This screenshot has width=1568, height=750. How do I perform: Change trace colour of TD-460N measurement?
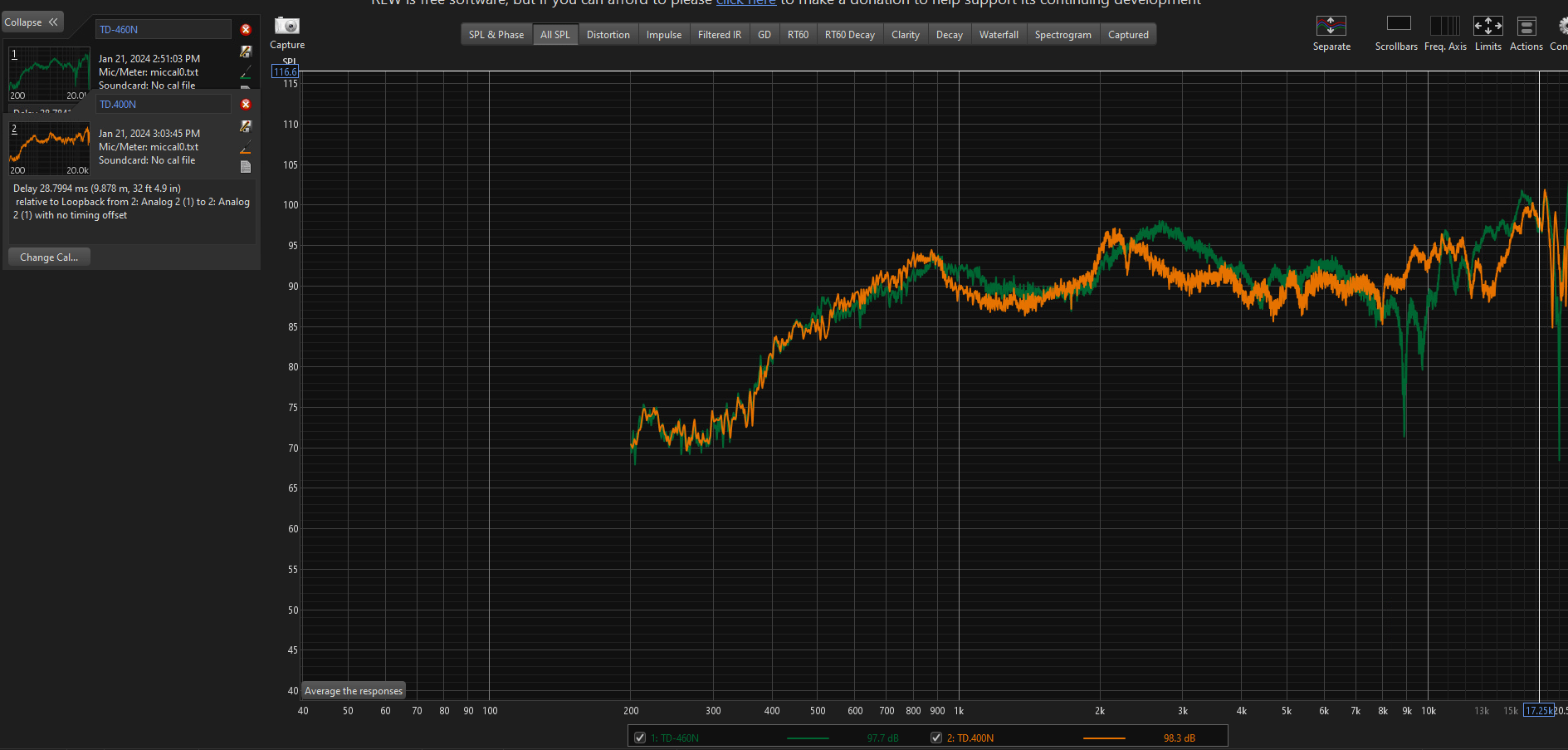click(246, 73)
